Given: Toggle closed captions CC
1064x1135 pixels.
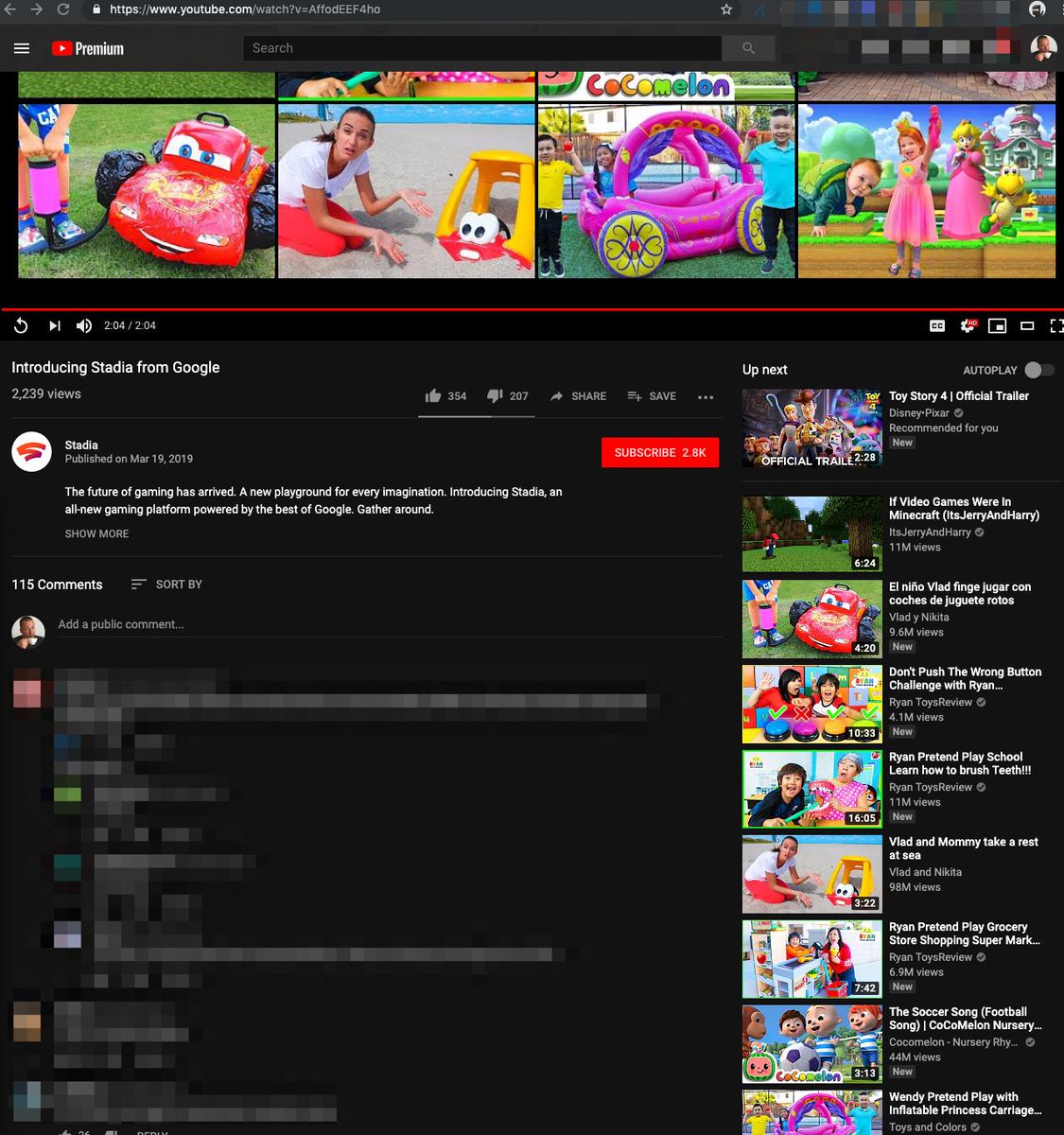Looking at the screenshot, I should [937, 325].
